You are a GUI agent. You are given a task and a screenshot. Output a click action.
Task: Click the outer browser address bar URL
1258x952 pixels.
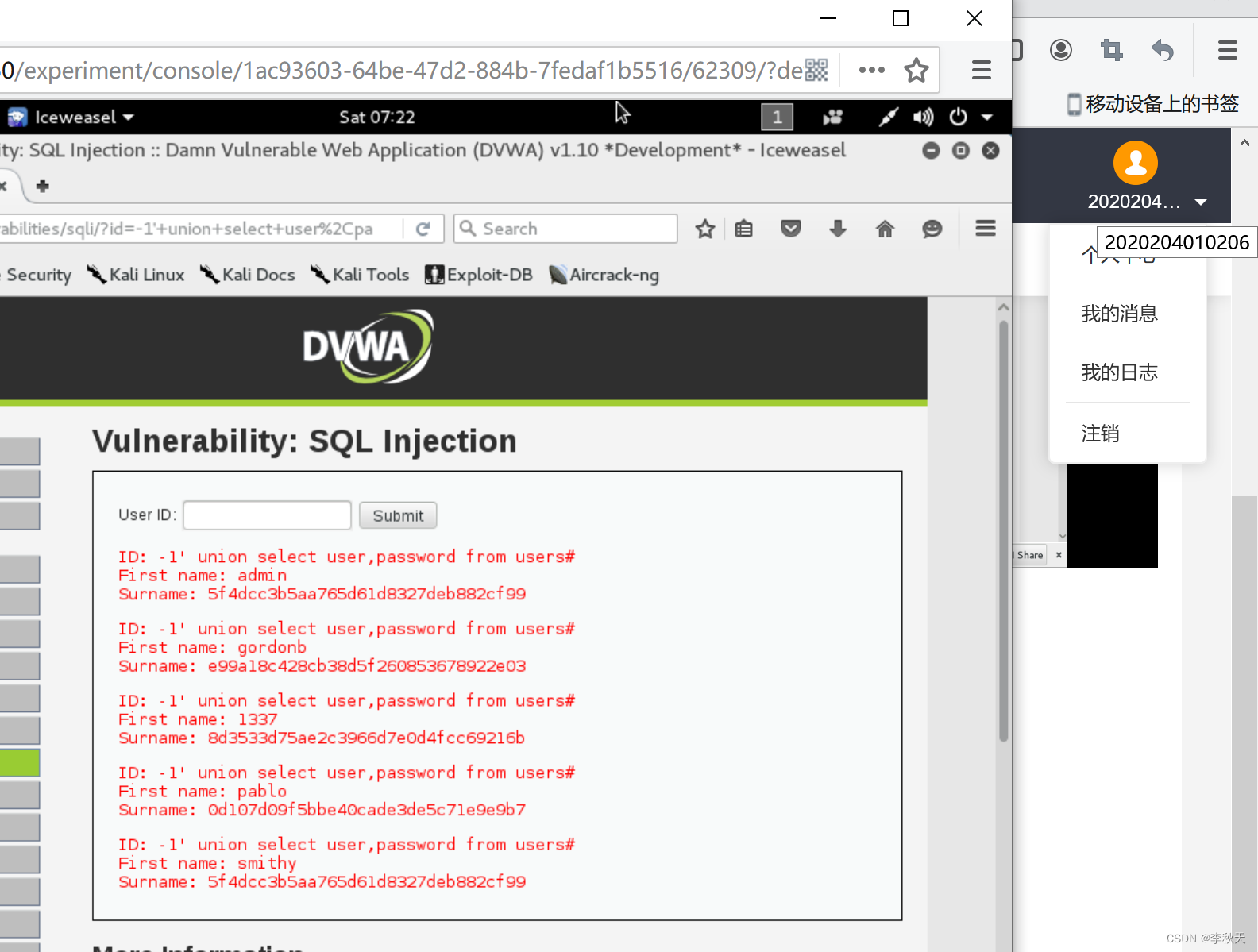(x=401, y=70)
